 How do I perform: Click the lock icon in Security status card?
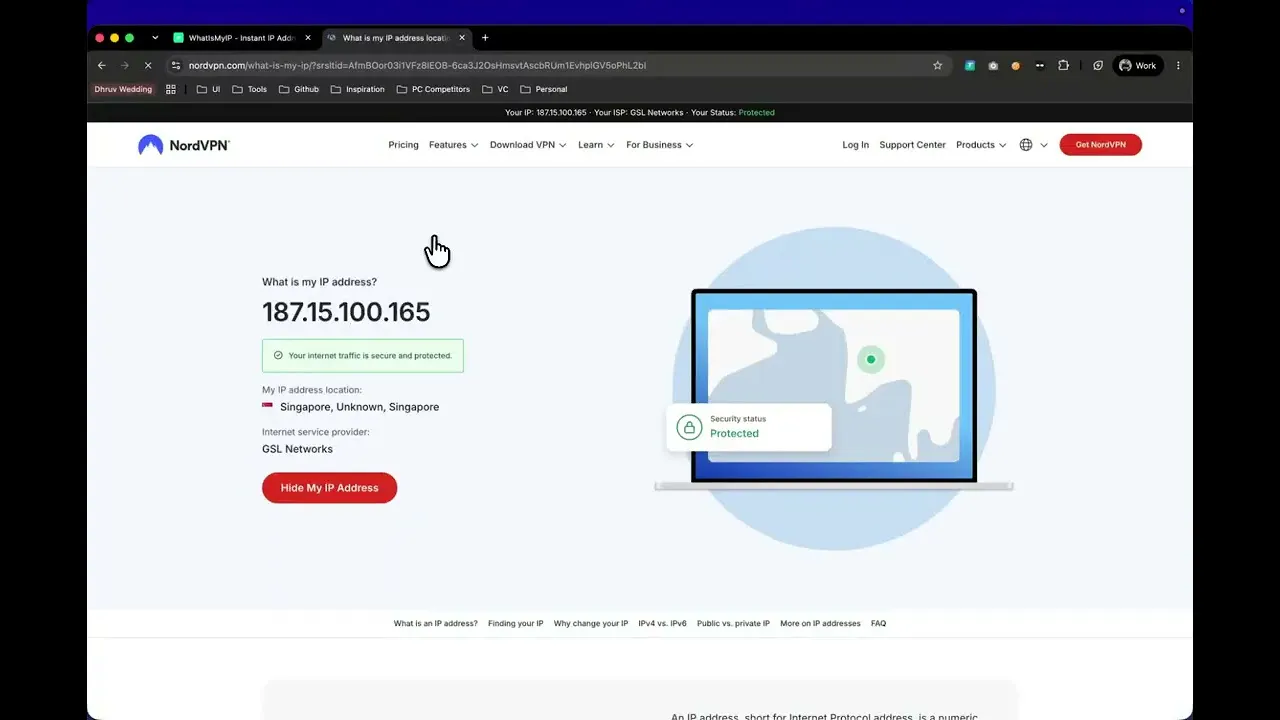click(x=689, y=427)
